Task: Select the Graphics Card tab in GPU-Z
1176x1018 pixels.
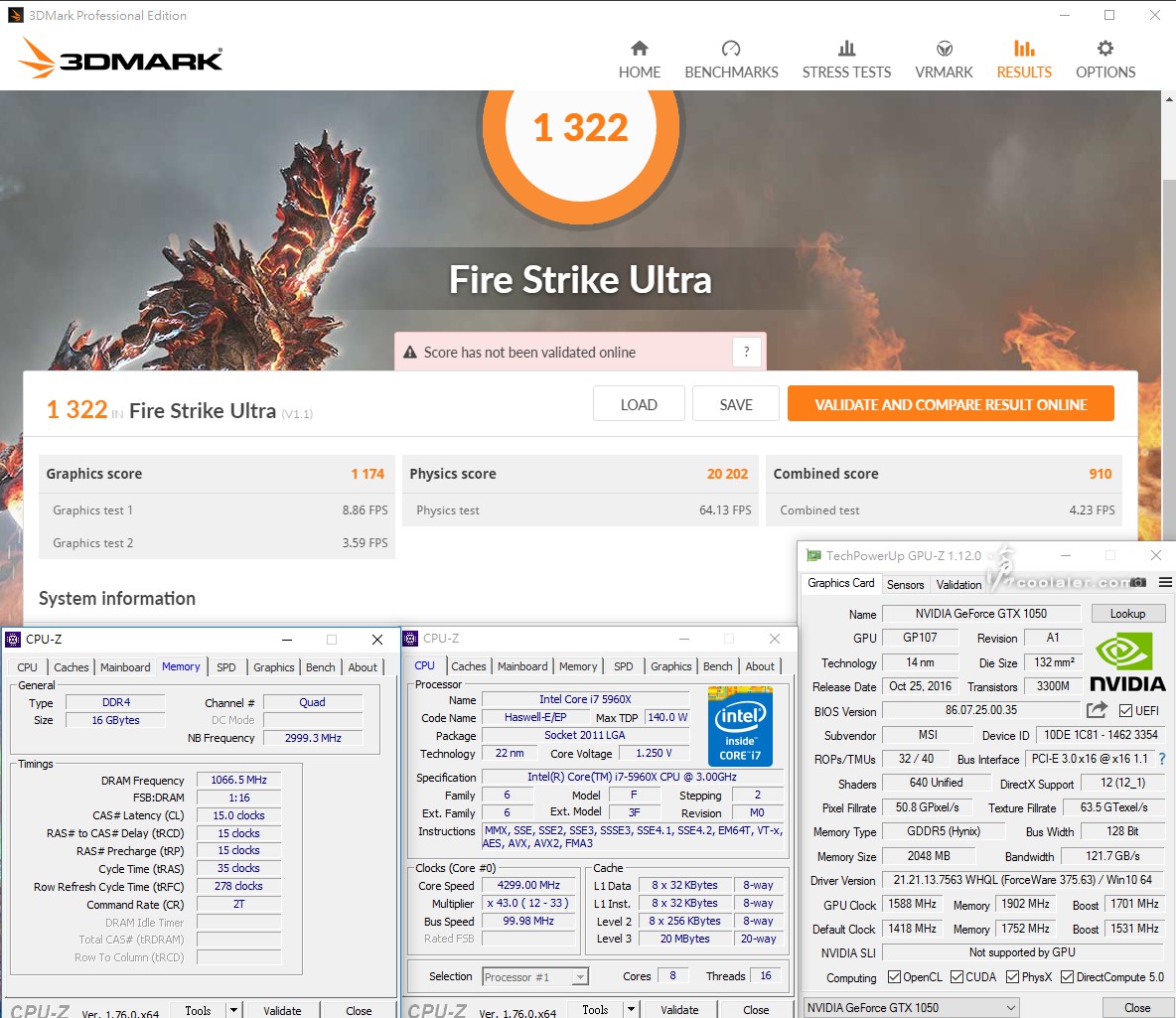Action: [840, 583]
